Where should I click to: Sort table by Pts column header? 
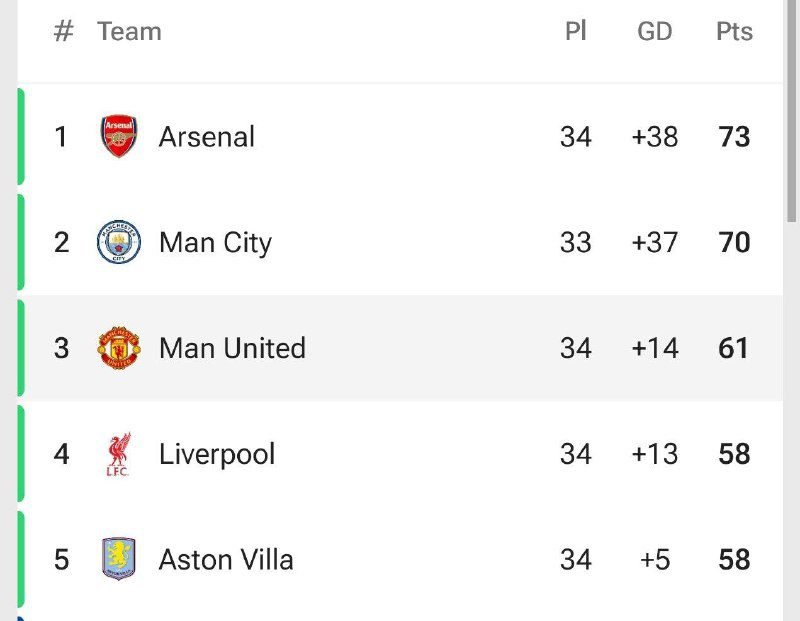[x=734, y=32]
